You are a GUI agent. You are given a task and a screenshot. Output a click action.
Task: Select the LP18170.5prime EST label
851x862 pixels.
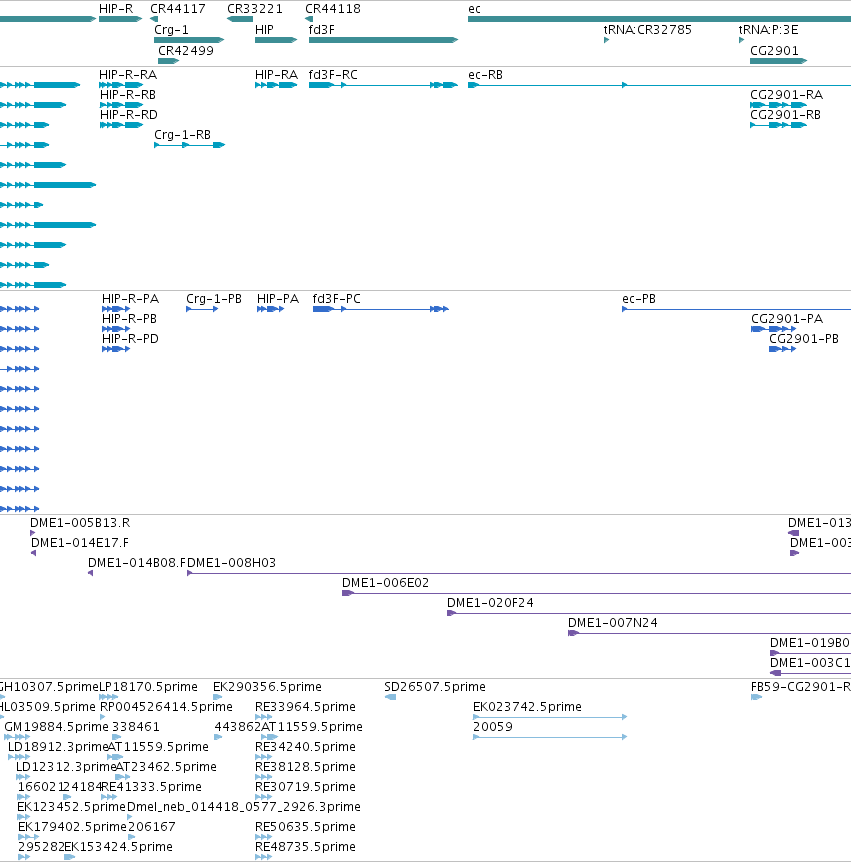[148, 687]
